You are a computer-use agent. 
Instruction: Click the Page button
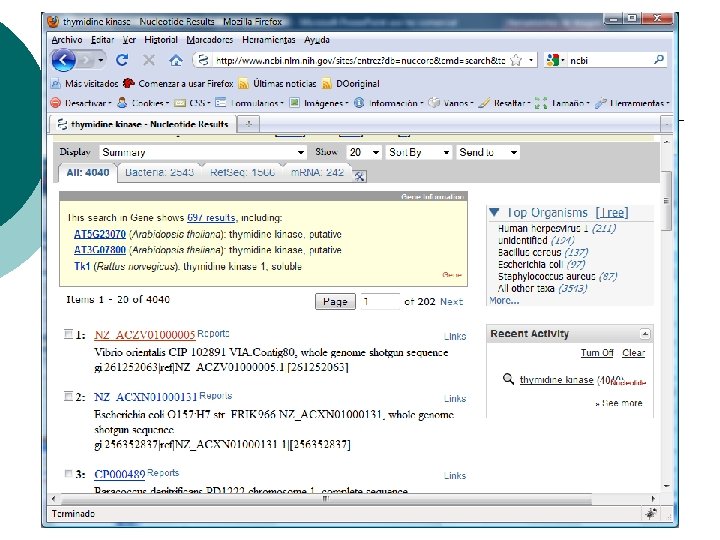pyautogui.click(x=335, y=301)
